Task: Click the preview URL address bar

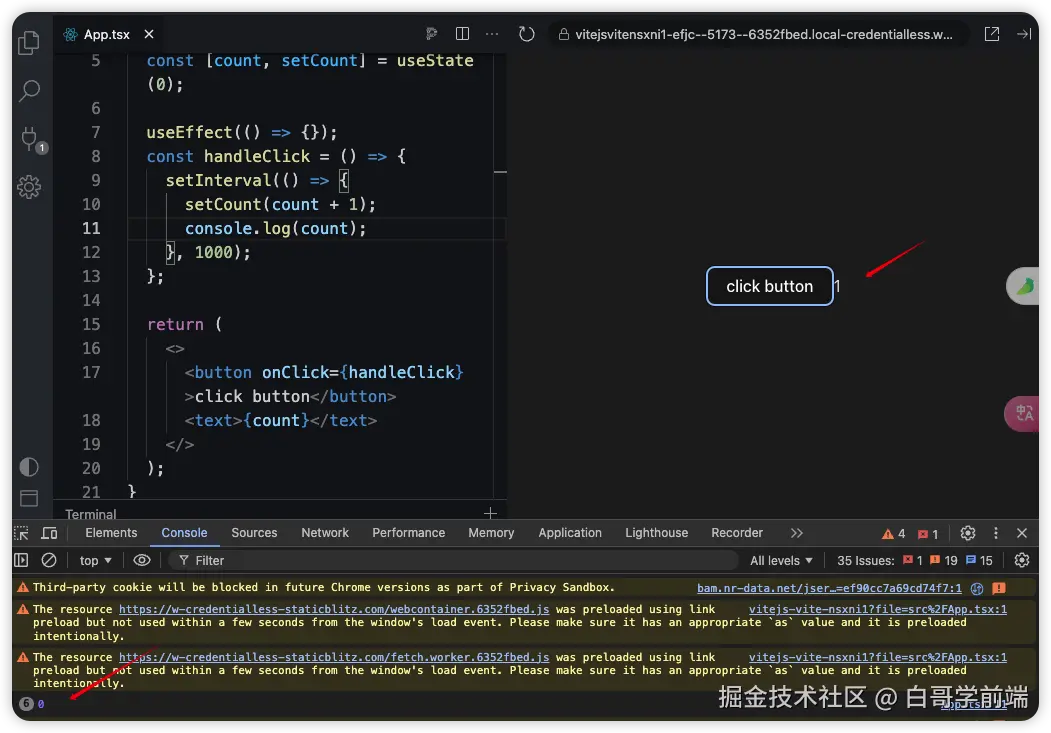Action: click(757, 34)
